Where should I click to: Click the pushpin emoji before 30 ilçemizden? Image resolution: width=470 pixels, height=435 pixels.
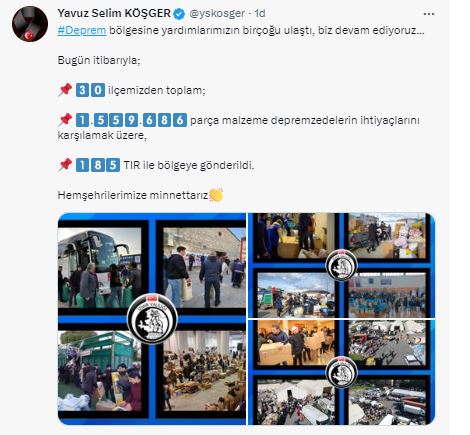tap(65, 90)
